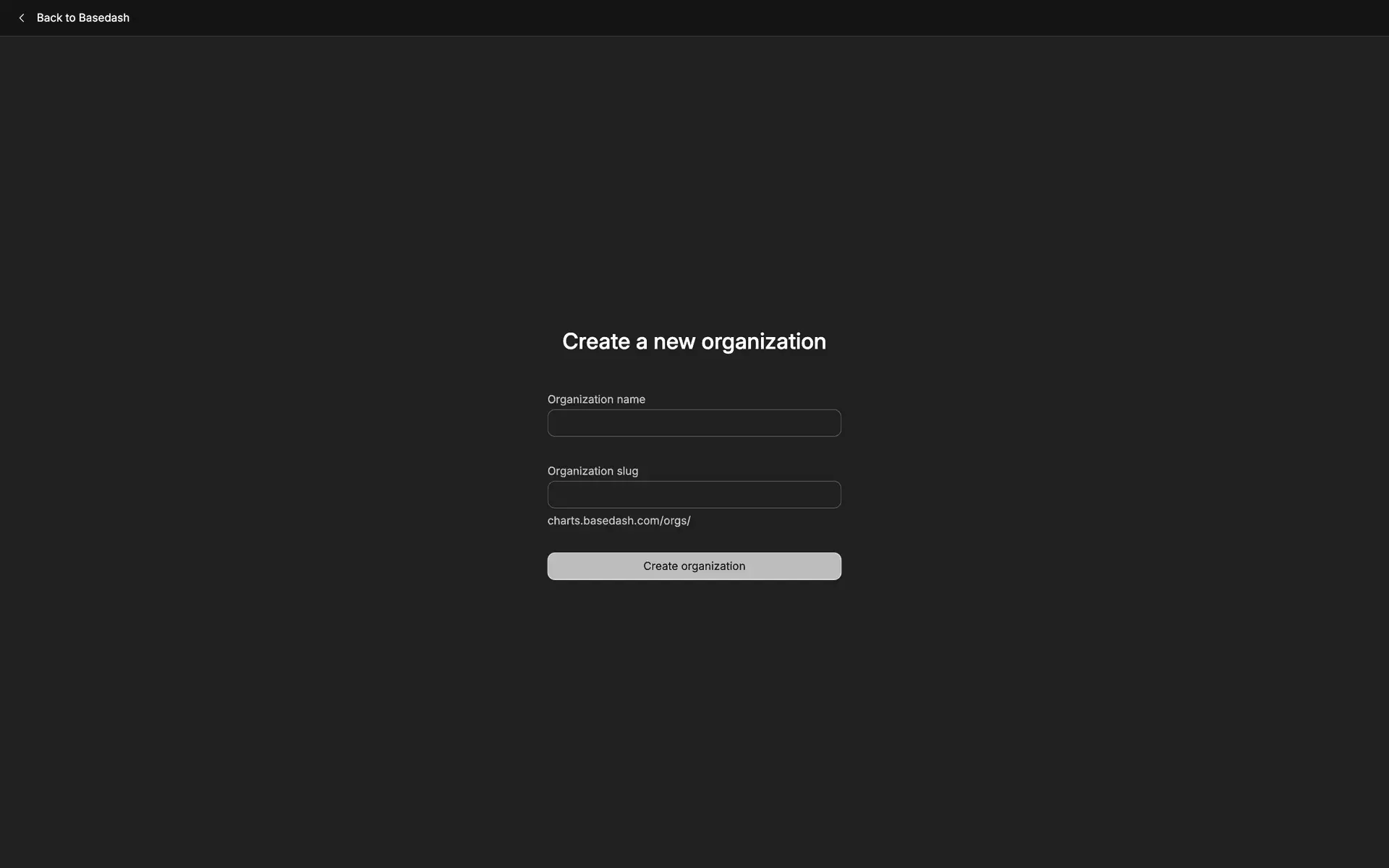Click the text label inside Create organization button

tap(694, 566)
